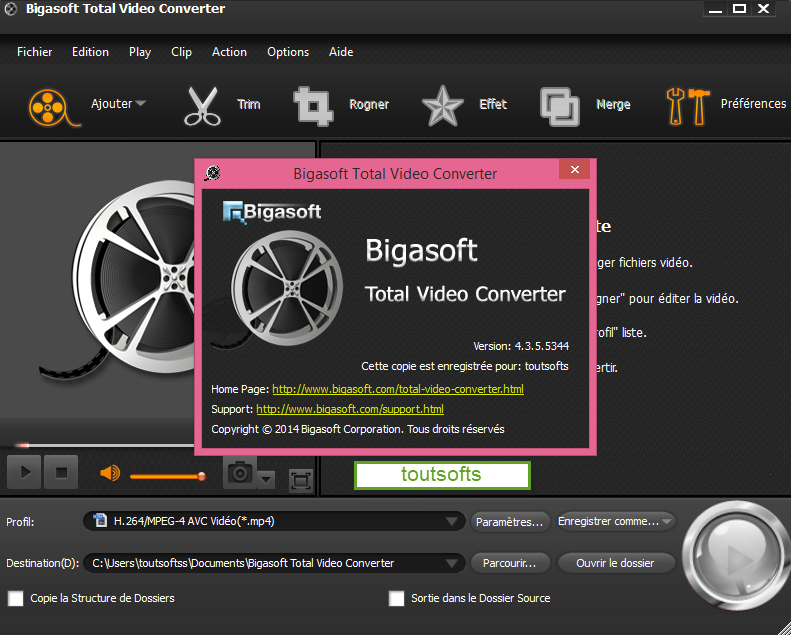Click the Merge label in toolbar

point(613,104)
